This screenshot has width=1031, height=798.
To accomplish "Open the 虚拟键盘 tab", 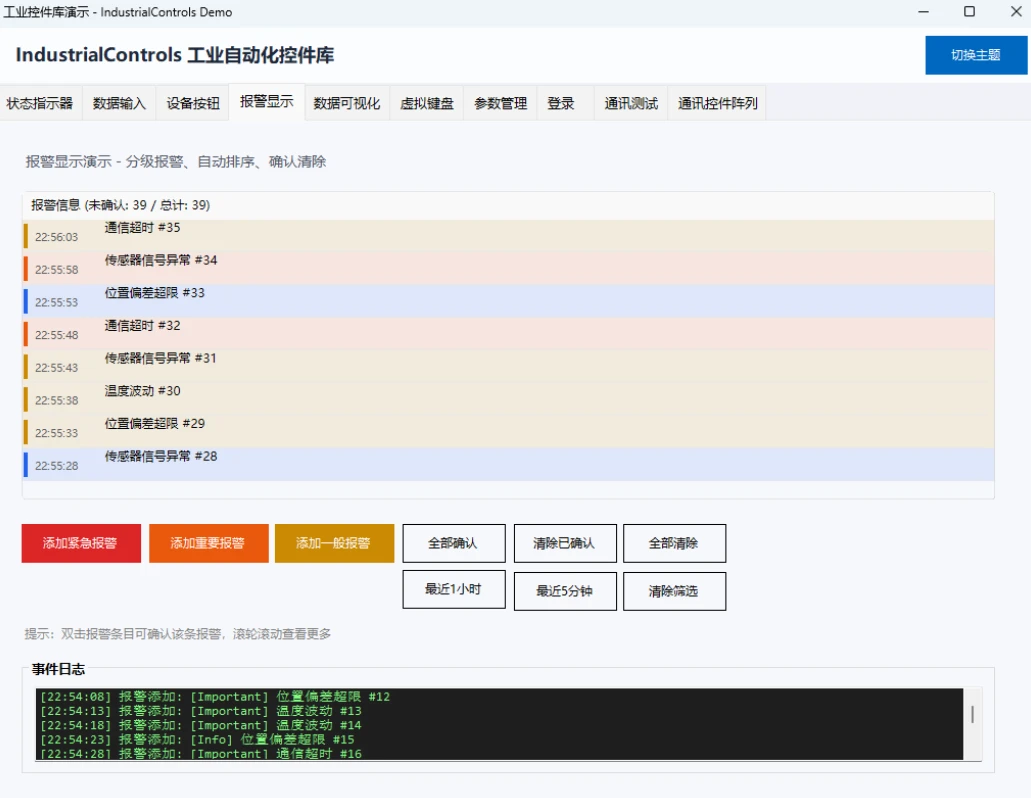I will coord(427,103).
